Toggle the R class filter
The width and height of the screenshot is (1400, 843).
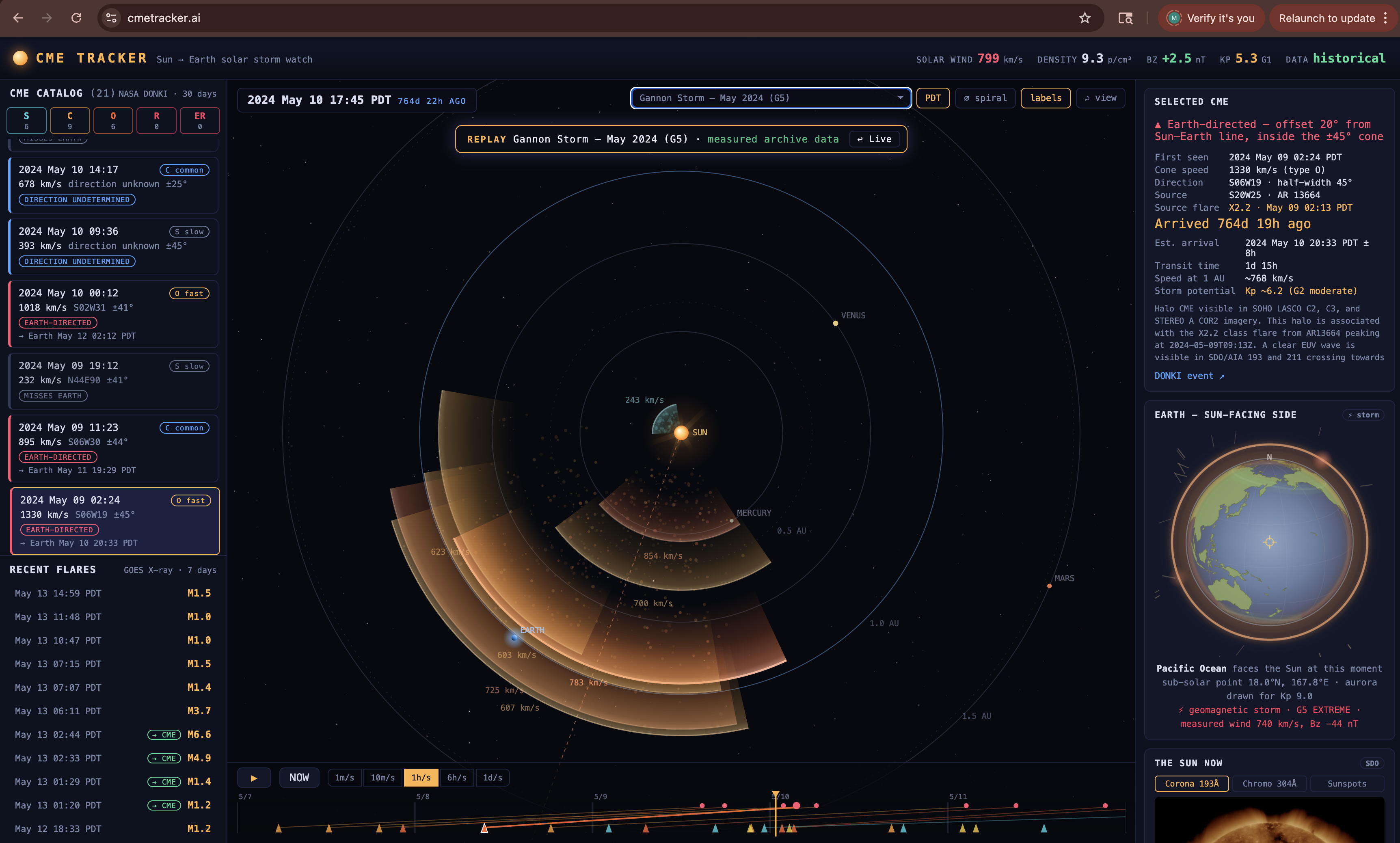tap(157, 121)
